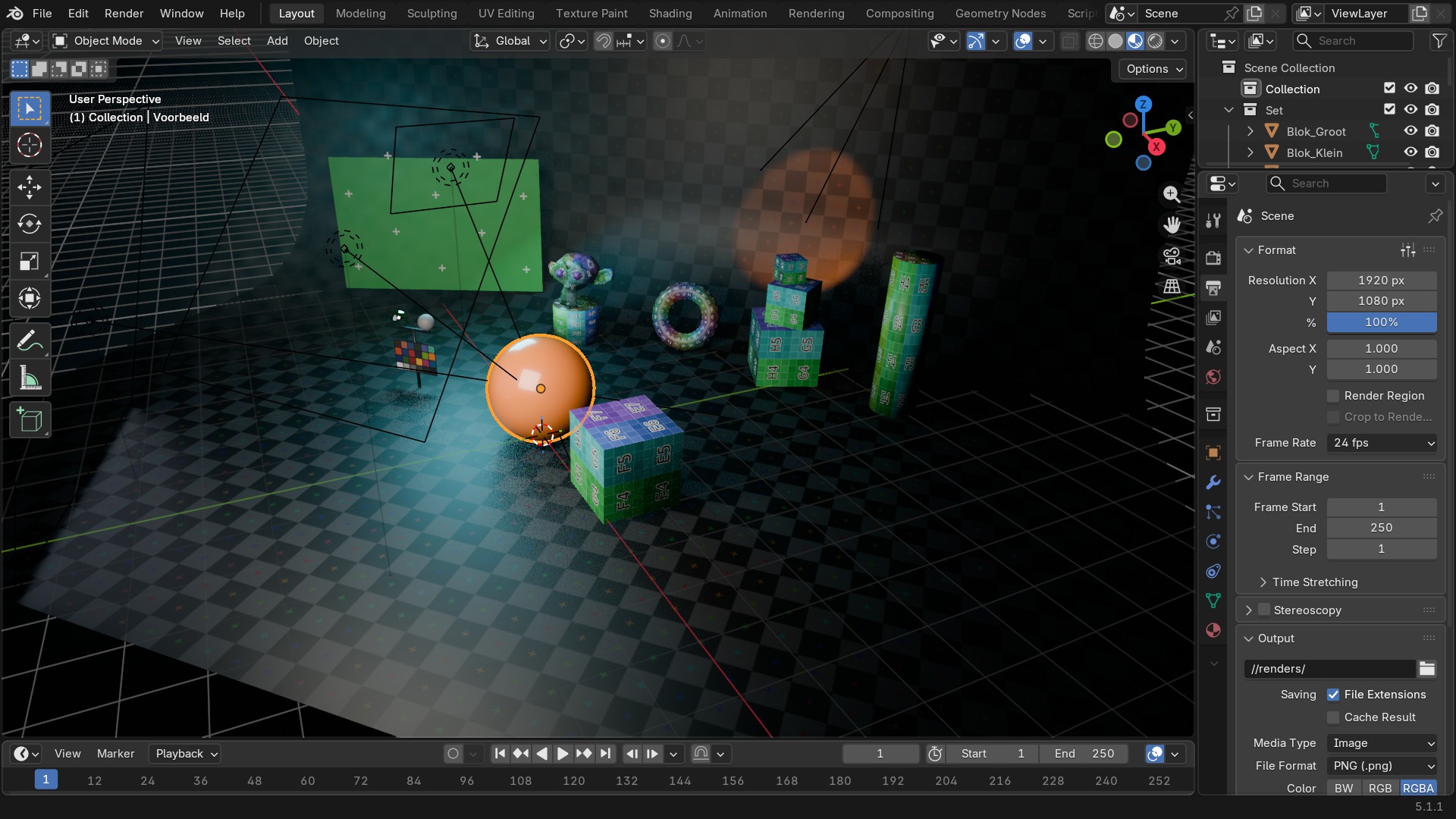This screenshot has height=819, width=1456.
Task: Enable the Stereoscopy checkbox
Action: 1264,610
